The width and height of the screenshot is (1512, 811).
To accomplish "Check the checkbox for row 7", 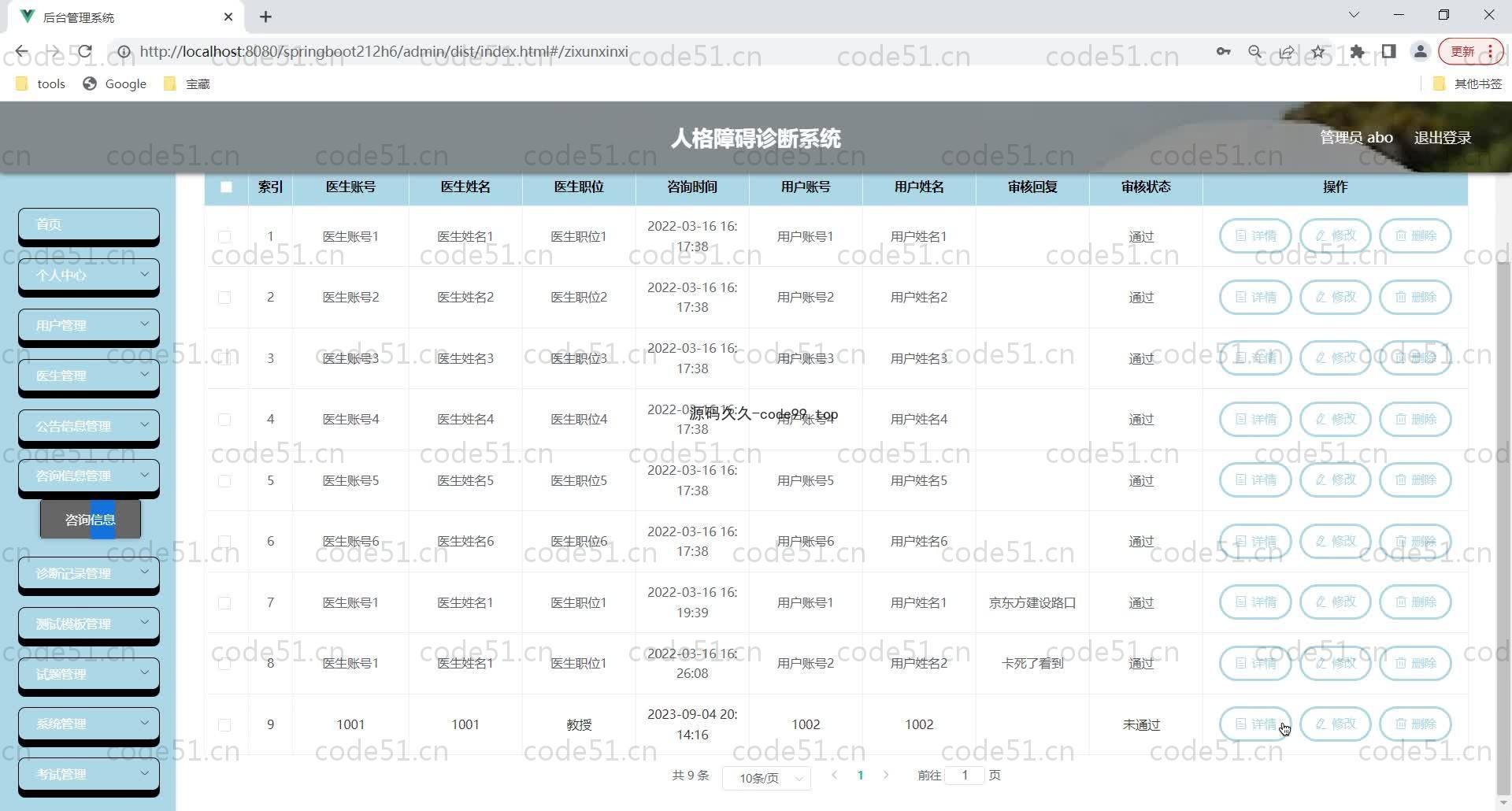I will [224, 603].
